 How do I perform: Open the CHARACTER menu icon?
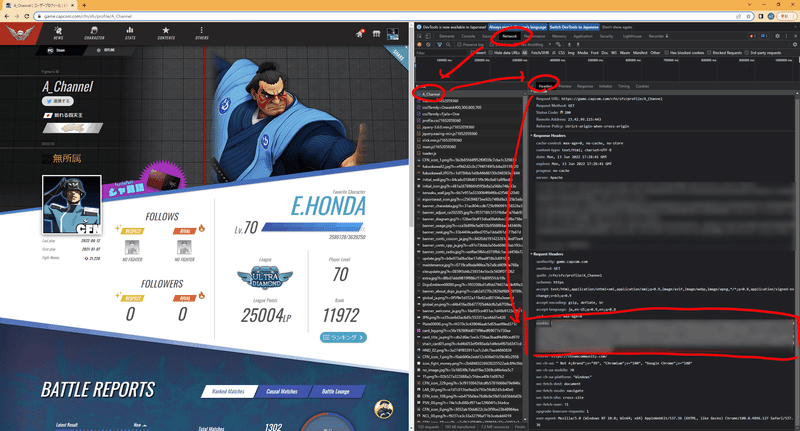click(94, 33)
